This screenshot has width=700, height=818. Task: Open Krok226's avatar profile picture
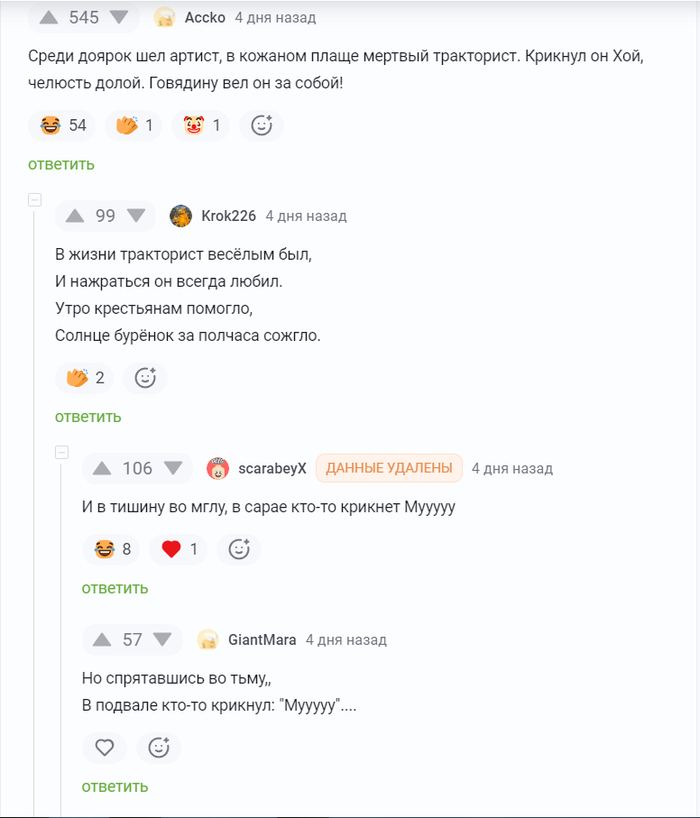pyautogui.click(x=181, y=215)
